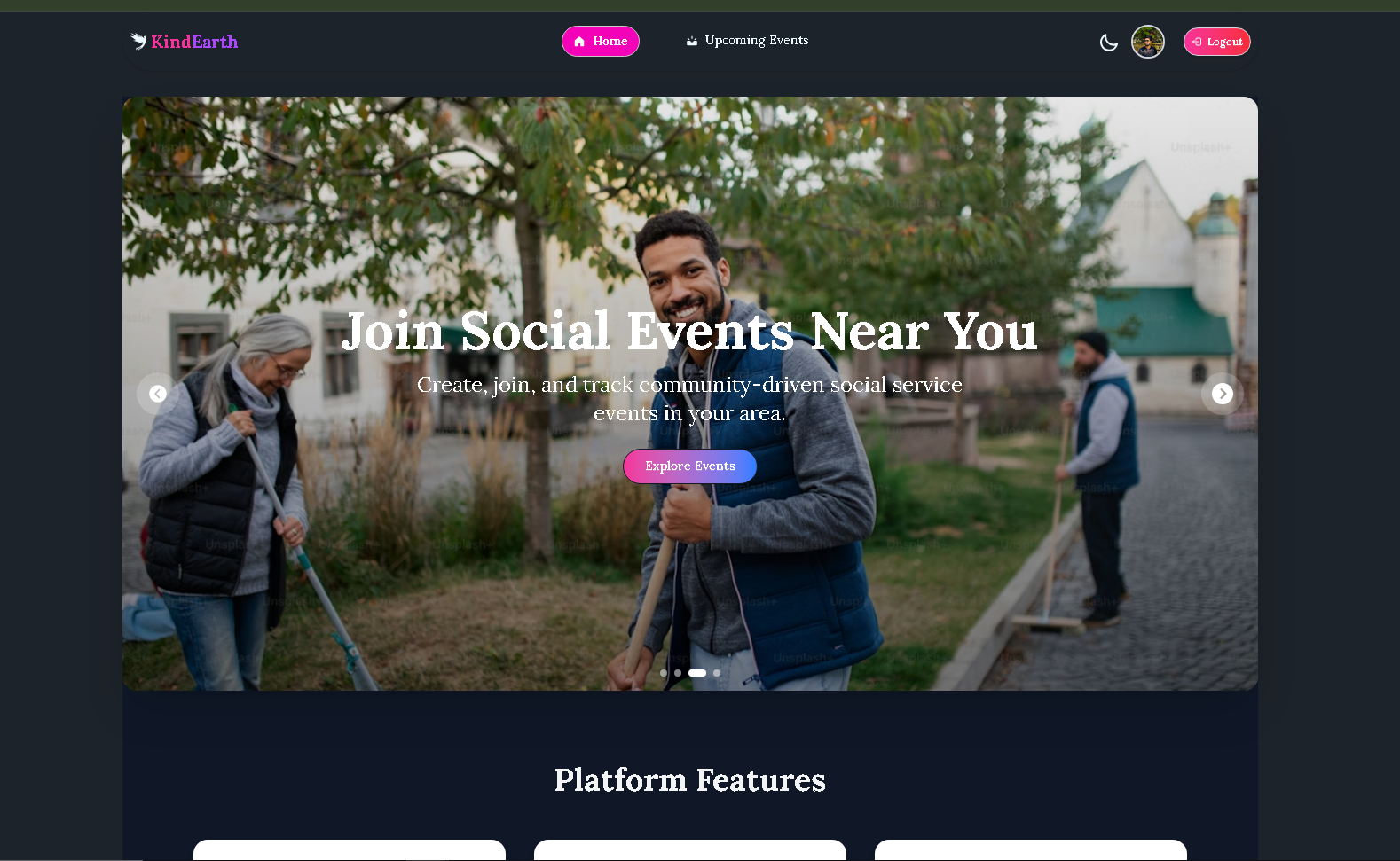The width and height of the screenshot is (1400, 861).
Task: Go to the Home nav tab
Action: pyautogui.click(x=601, y=42)
